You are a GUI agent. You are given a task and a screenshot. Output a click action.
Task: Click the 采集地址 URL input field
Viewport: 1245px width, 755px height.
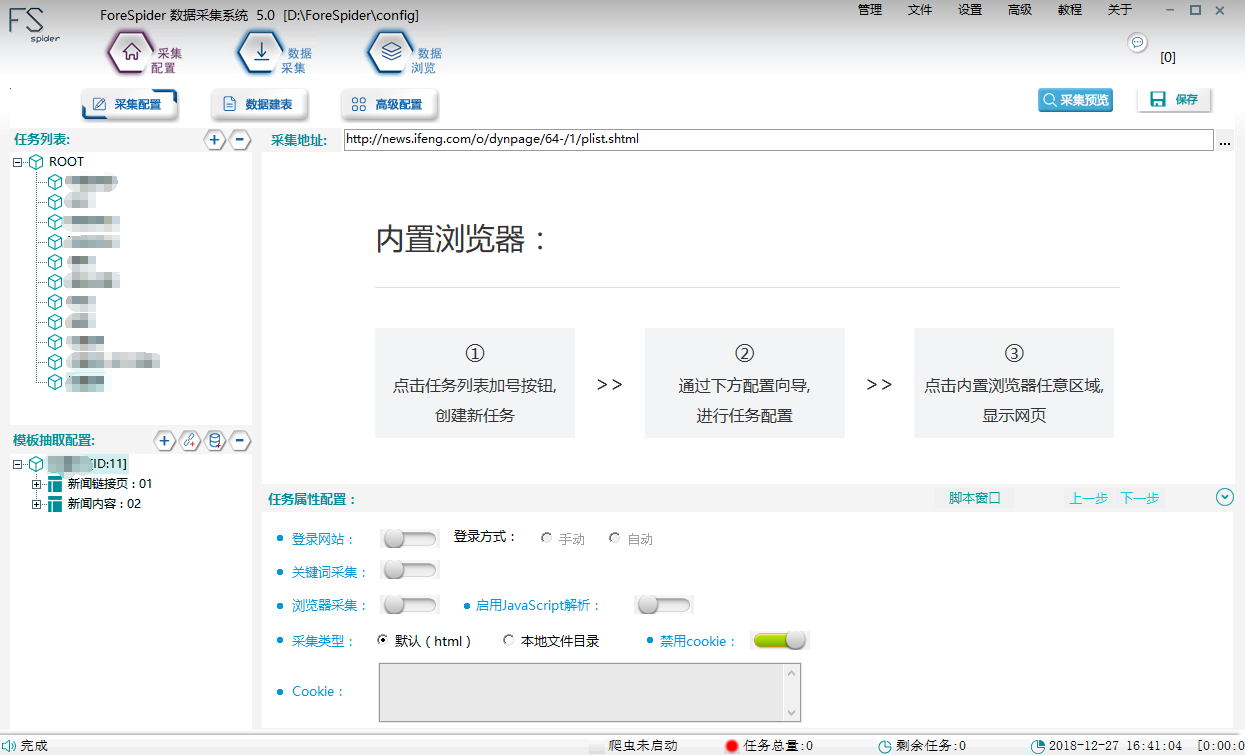[x=778, y=140]
